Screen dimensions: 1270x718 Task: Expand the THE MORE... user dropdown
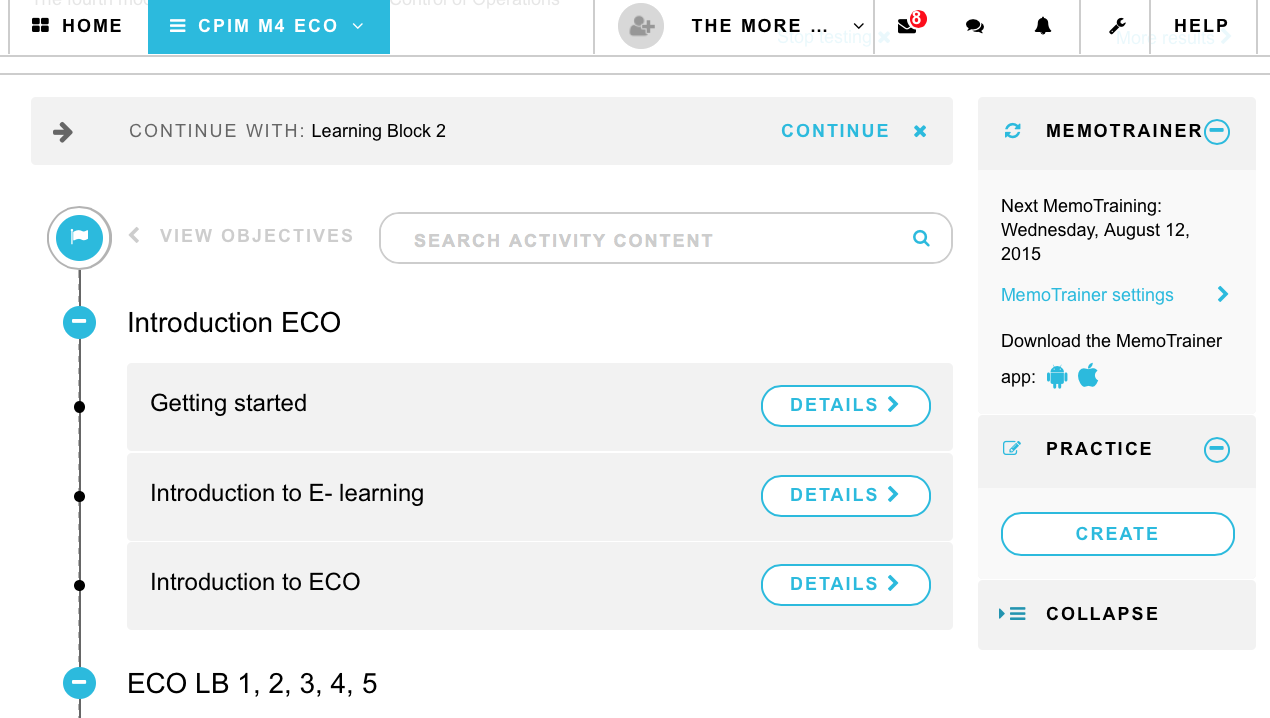(778, 26)
